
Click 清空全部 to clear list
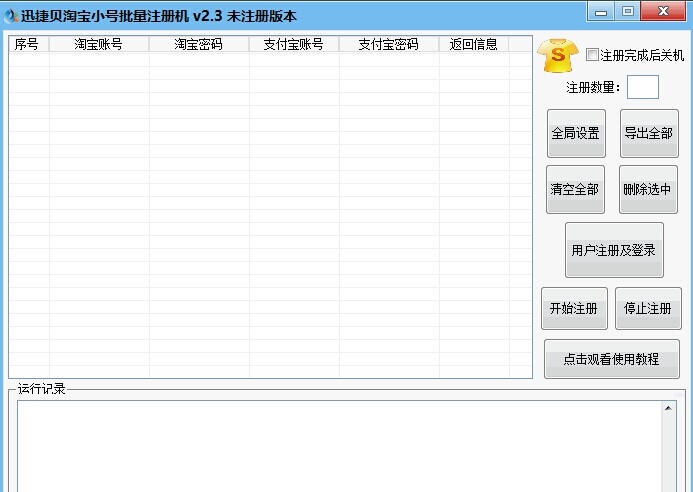coord(575,189)
